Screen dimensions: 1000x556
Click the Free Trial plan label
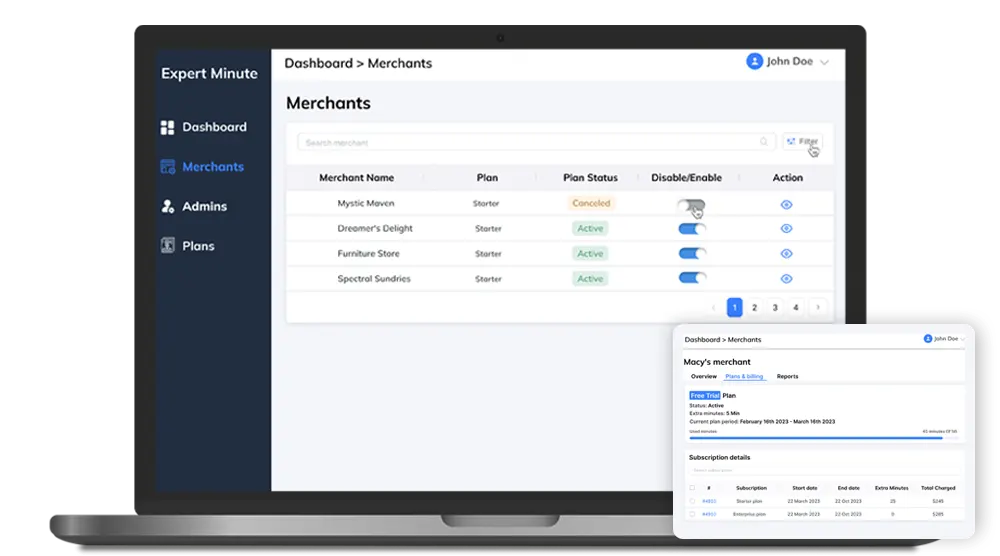coord(705,395)
